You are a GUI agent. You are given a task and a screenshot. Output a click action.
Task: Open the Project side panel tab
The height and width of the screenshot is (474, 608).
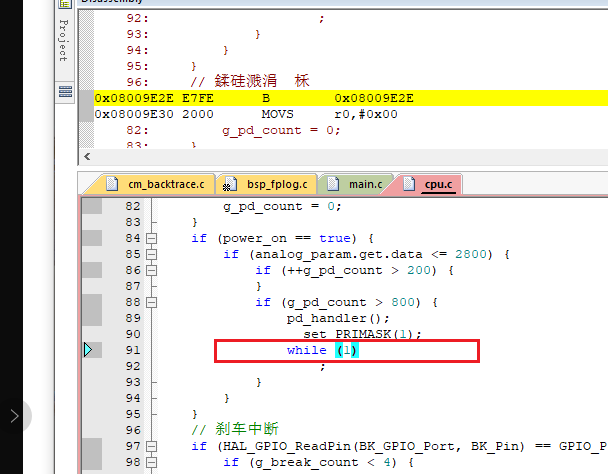[x=64, y=41]
